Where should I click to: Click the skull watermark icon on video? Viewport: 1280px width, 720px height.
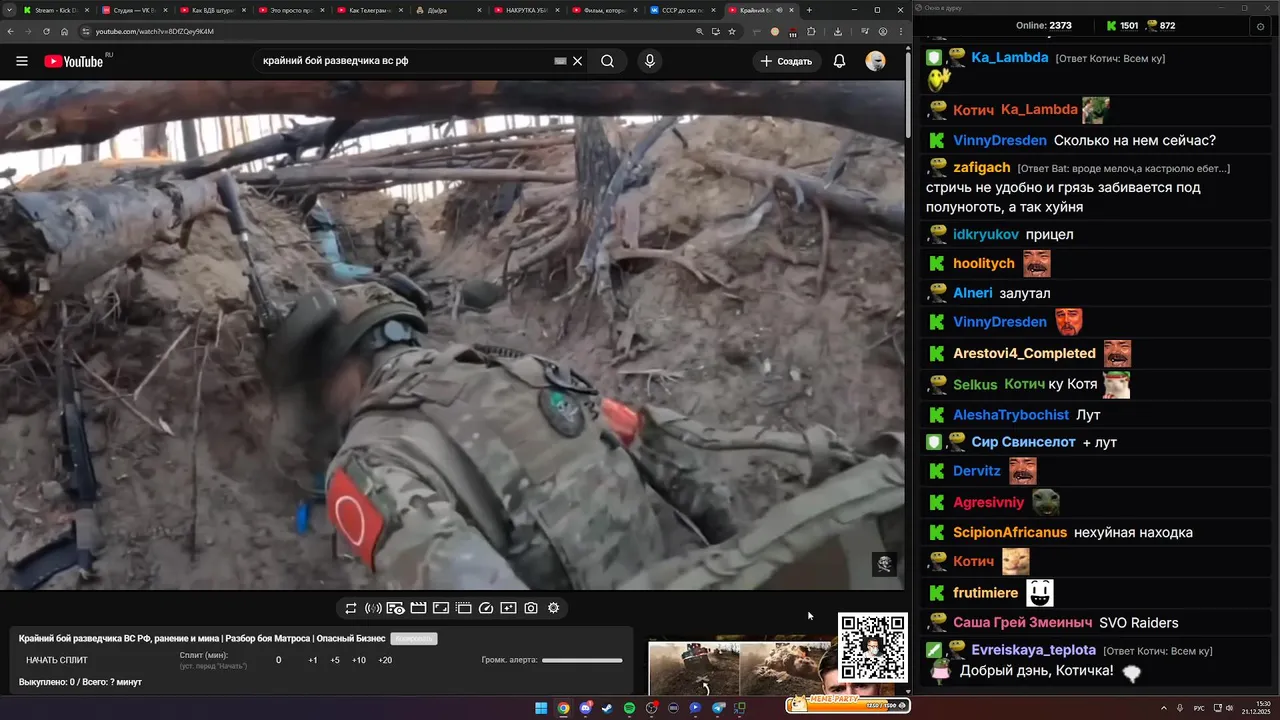point(884,564)
